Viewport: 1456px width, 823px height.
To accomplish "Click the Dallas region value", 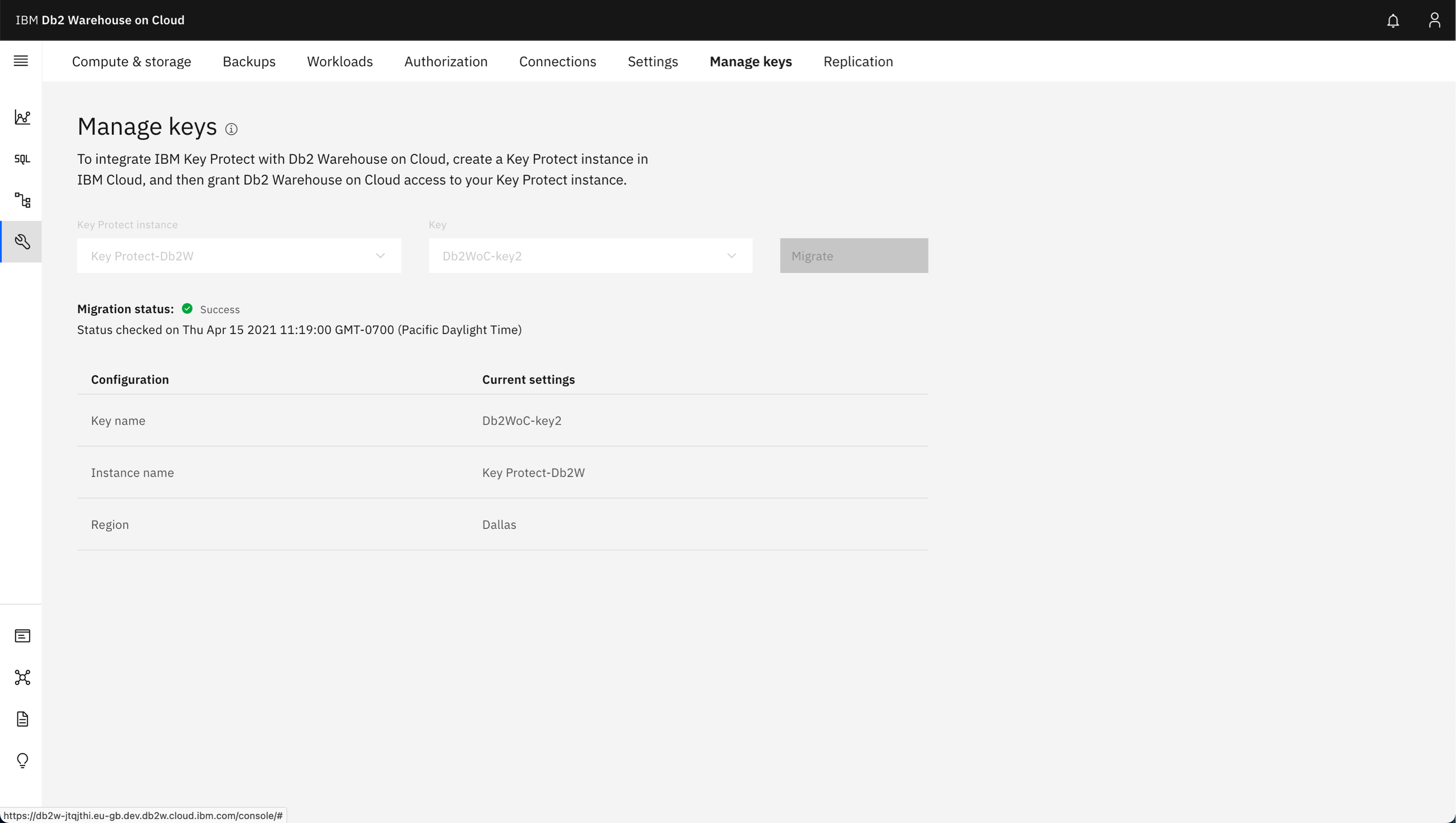I will click(x=499, y=524).
